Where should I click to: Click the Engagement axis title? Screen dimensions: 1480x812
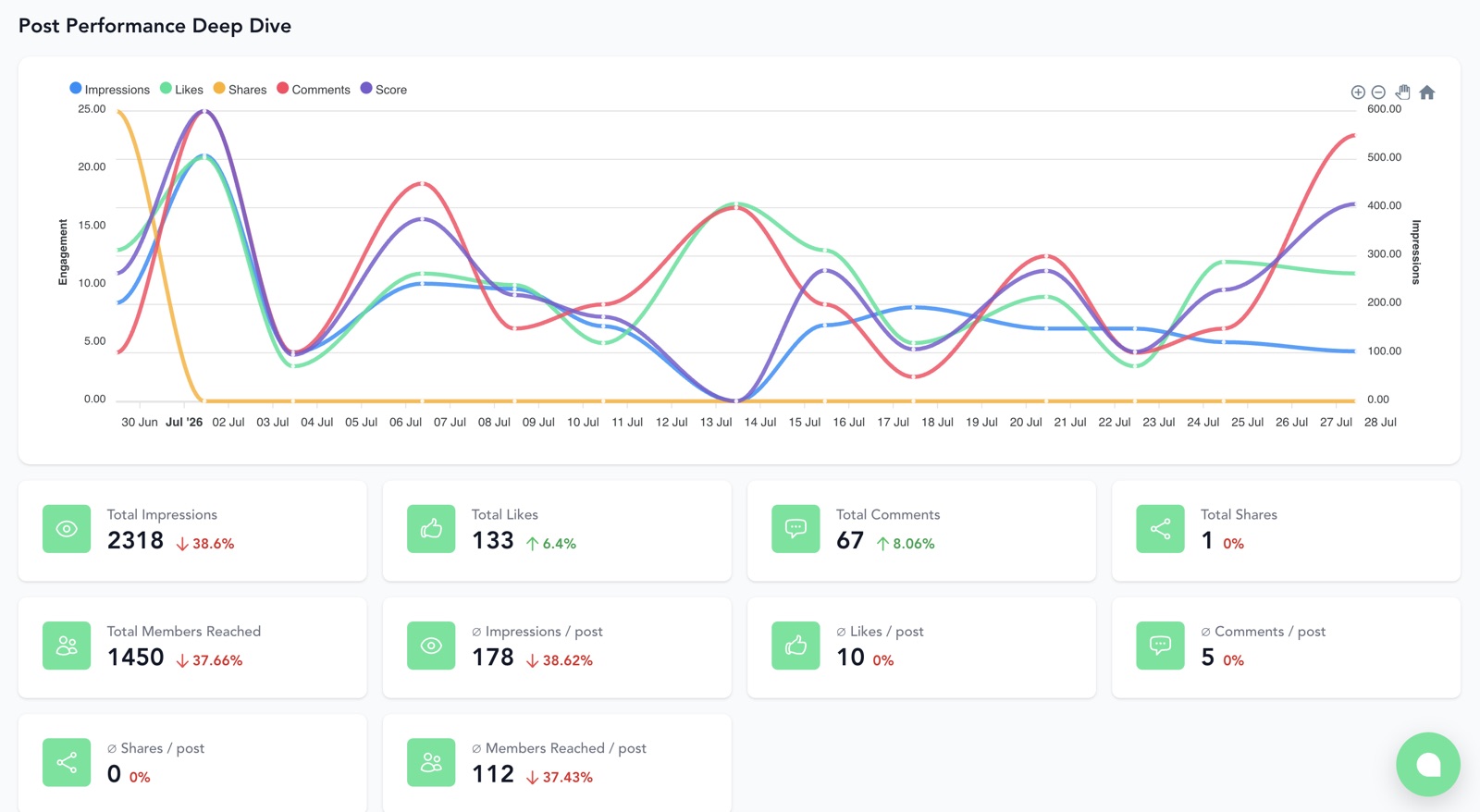[63, 252]
